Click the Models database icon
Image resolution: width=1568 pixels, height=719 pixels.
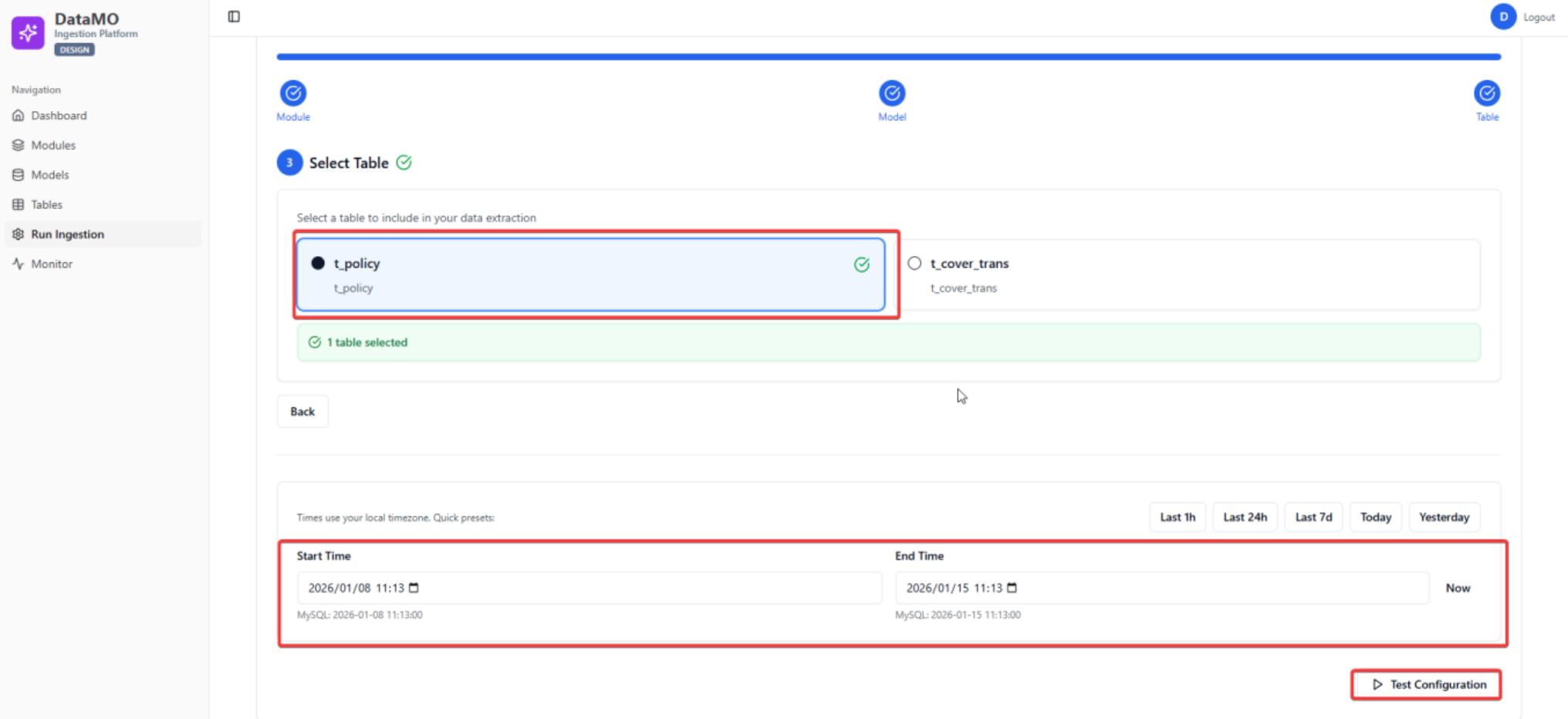19,175
